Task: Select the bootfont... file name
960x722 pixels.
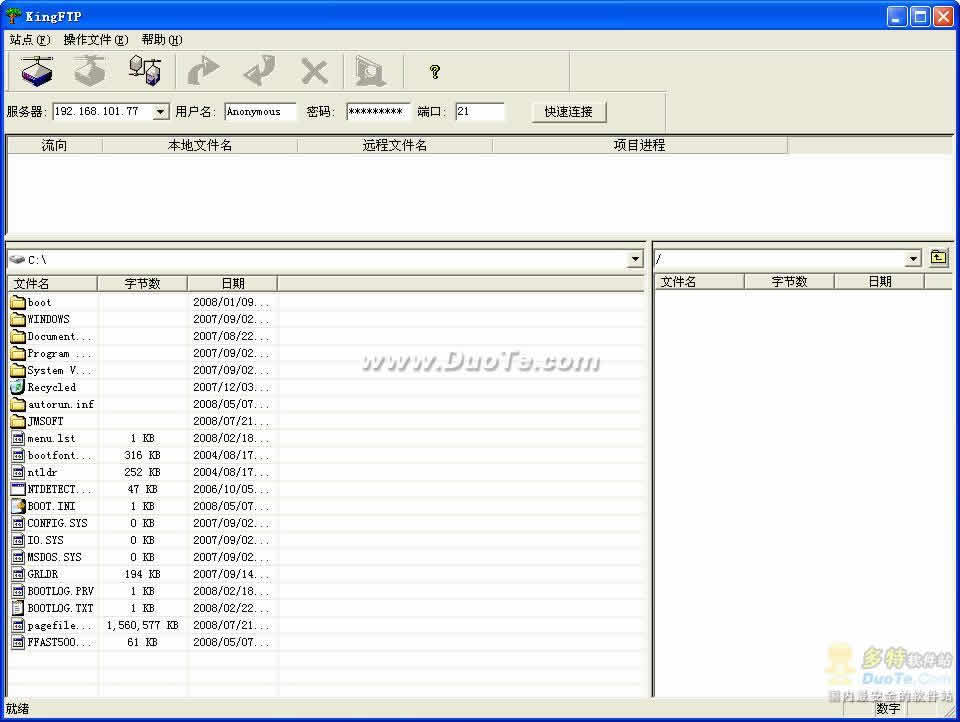Action: (x=60, y=456)
